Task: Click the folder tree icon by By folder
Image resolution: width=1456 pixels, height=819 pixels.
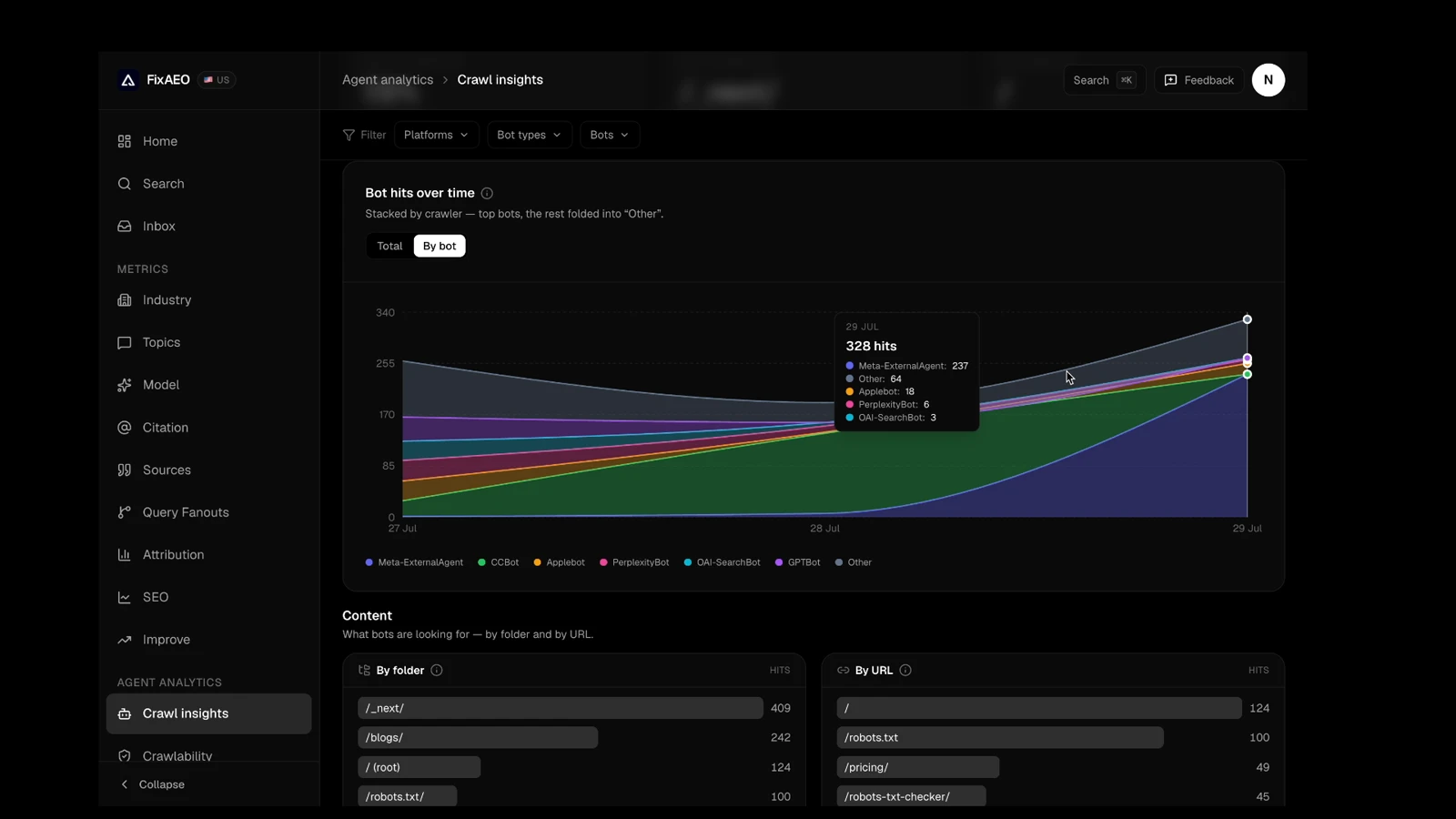Action: pos(364,671)
